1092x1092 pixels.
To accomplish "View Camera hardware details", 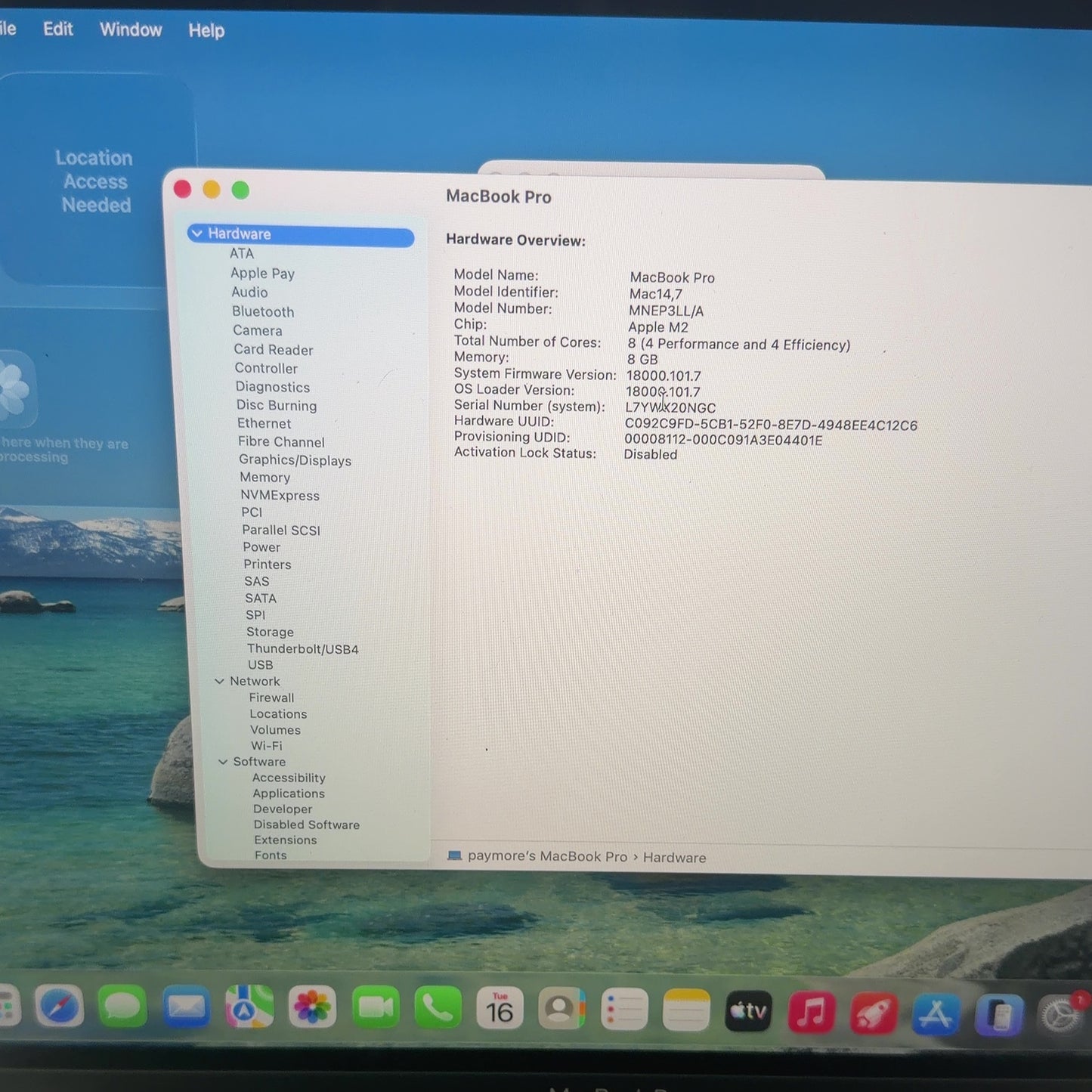I will [257, 330].
